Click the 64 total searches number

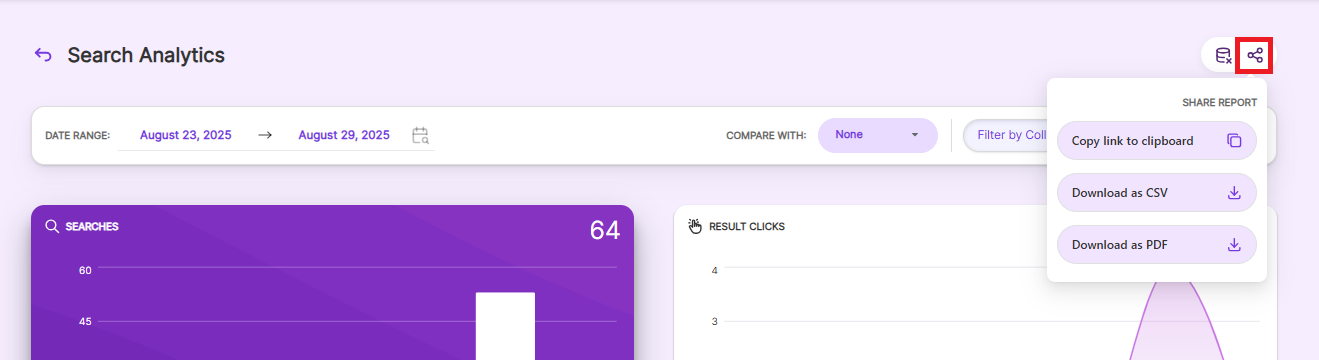coord(604,230)
